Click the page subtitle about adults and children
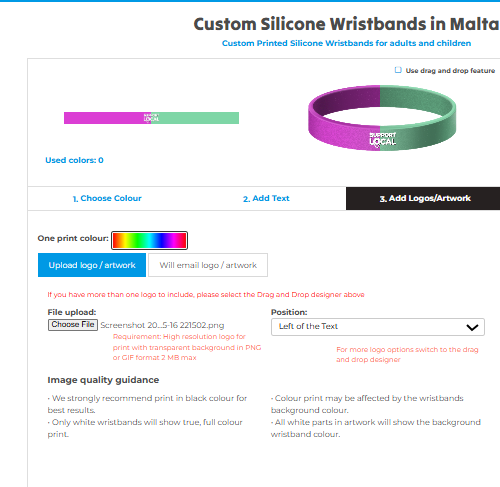Viewport: 500px width, 487px height. tap(346, 43)
